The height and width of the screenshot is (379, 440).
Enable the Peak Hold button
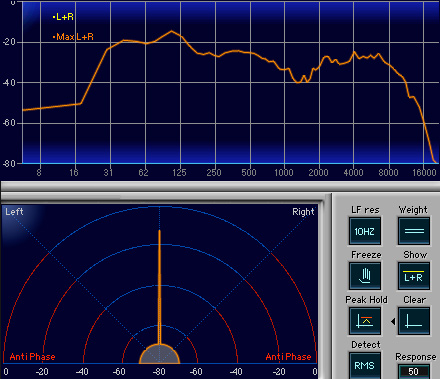pos(365,321)
